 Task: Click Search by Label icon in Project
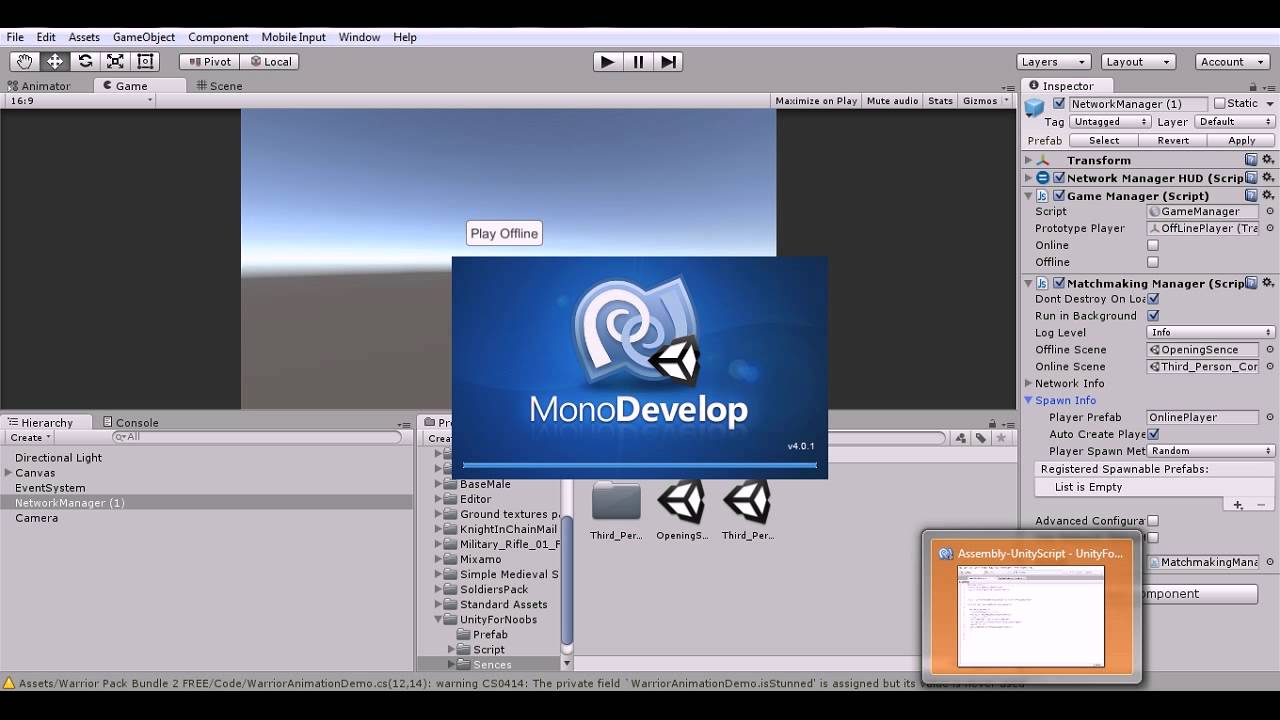(981, 438)
